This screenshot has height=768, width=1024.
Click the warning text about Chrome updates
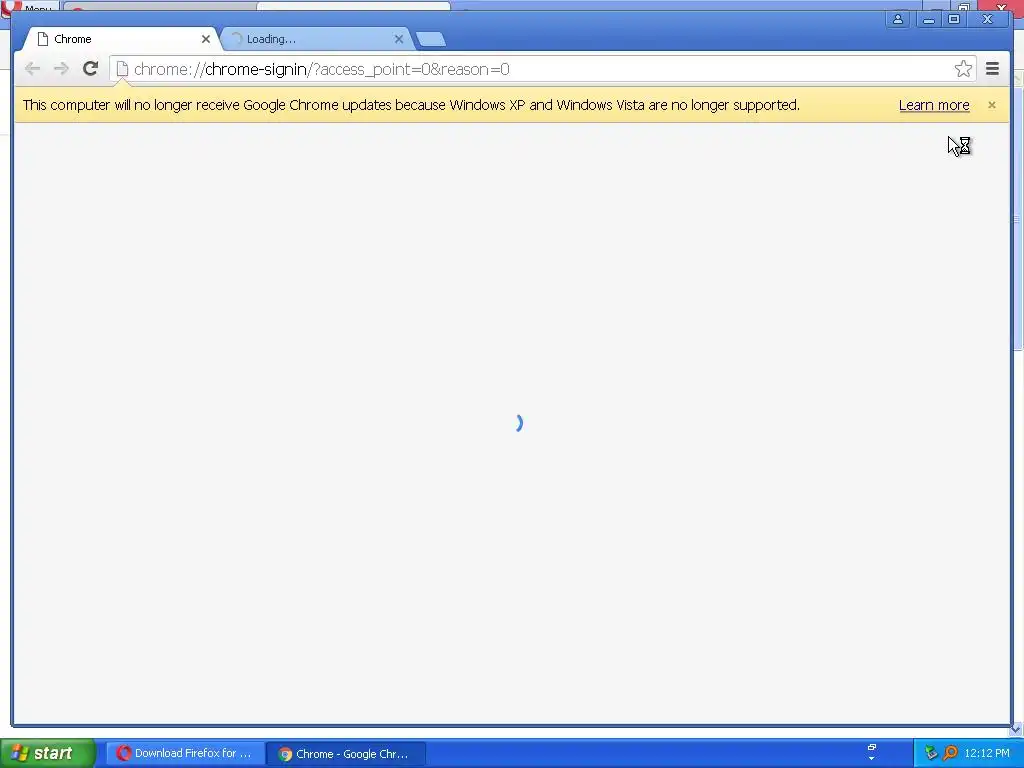[x=411, y=105]
